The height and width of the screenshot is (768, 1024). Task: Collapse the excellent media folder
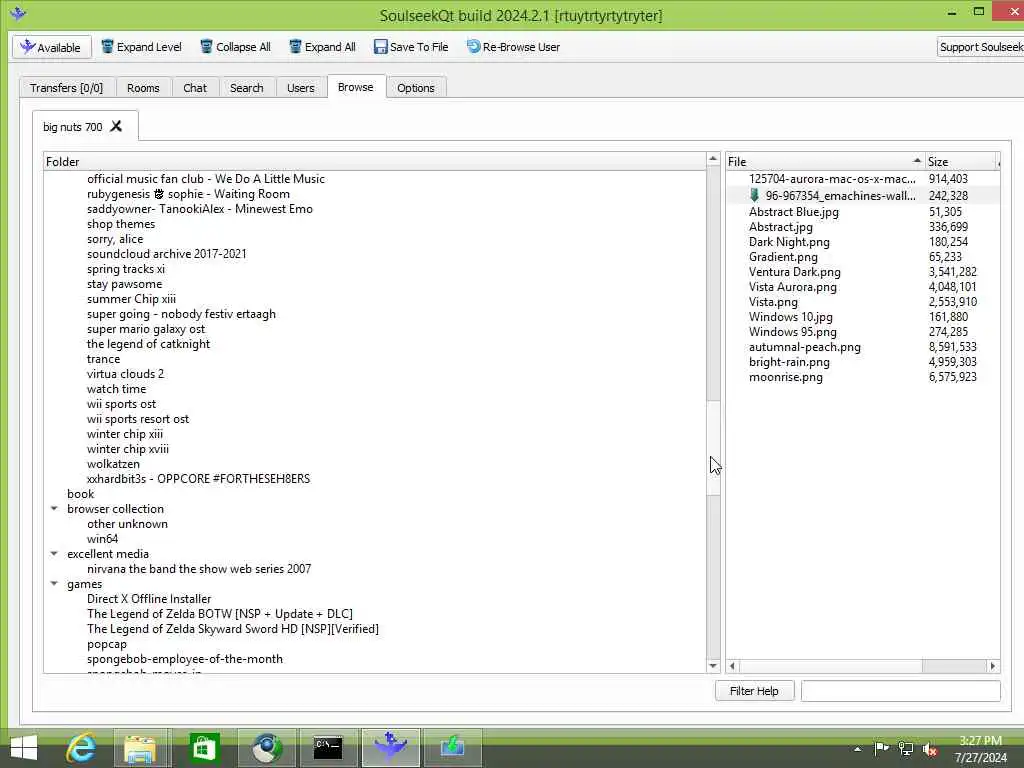[54, 554]
